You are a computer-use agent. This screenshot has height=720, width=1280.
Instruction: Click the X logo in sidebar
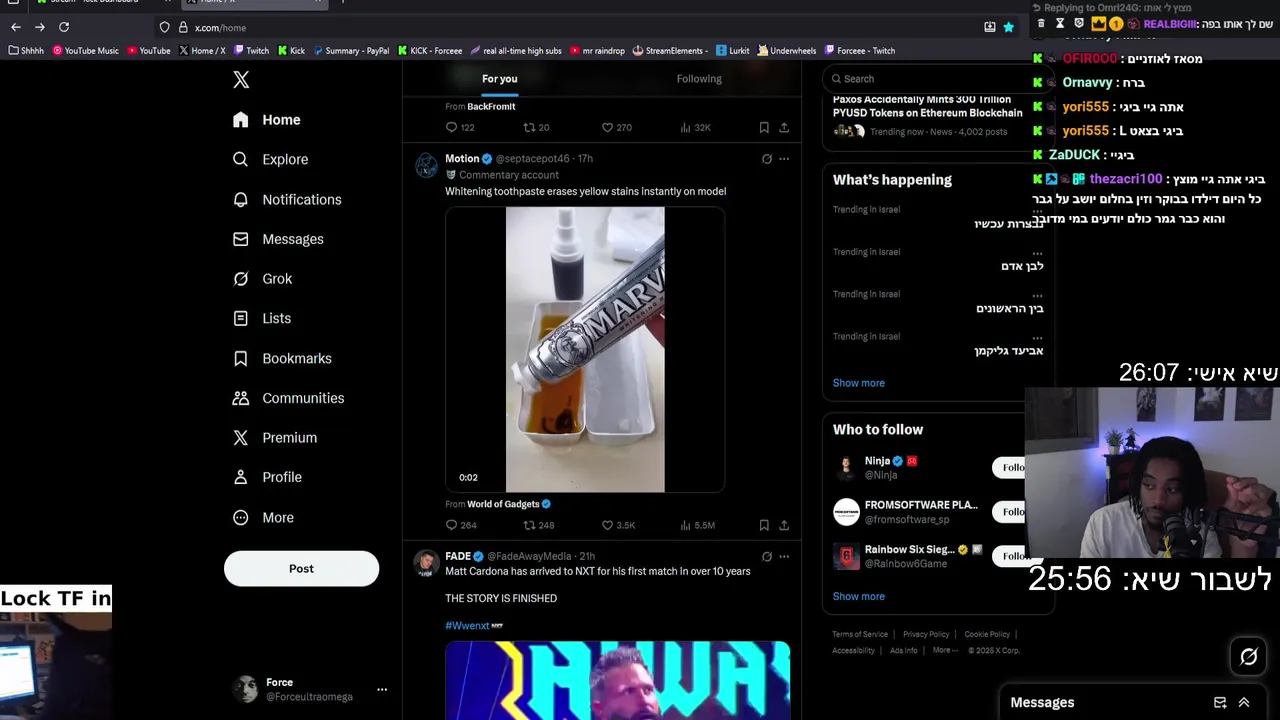click(241, 80)
